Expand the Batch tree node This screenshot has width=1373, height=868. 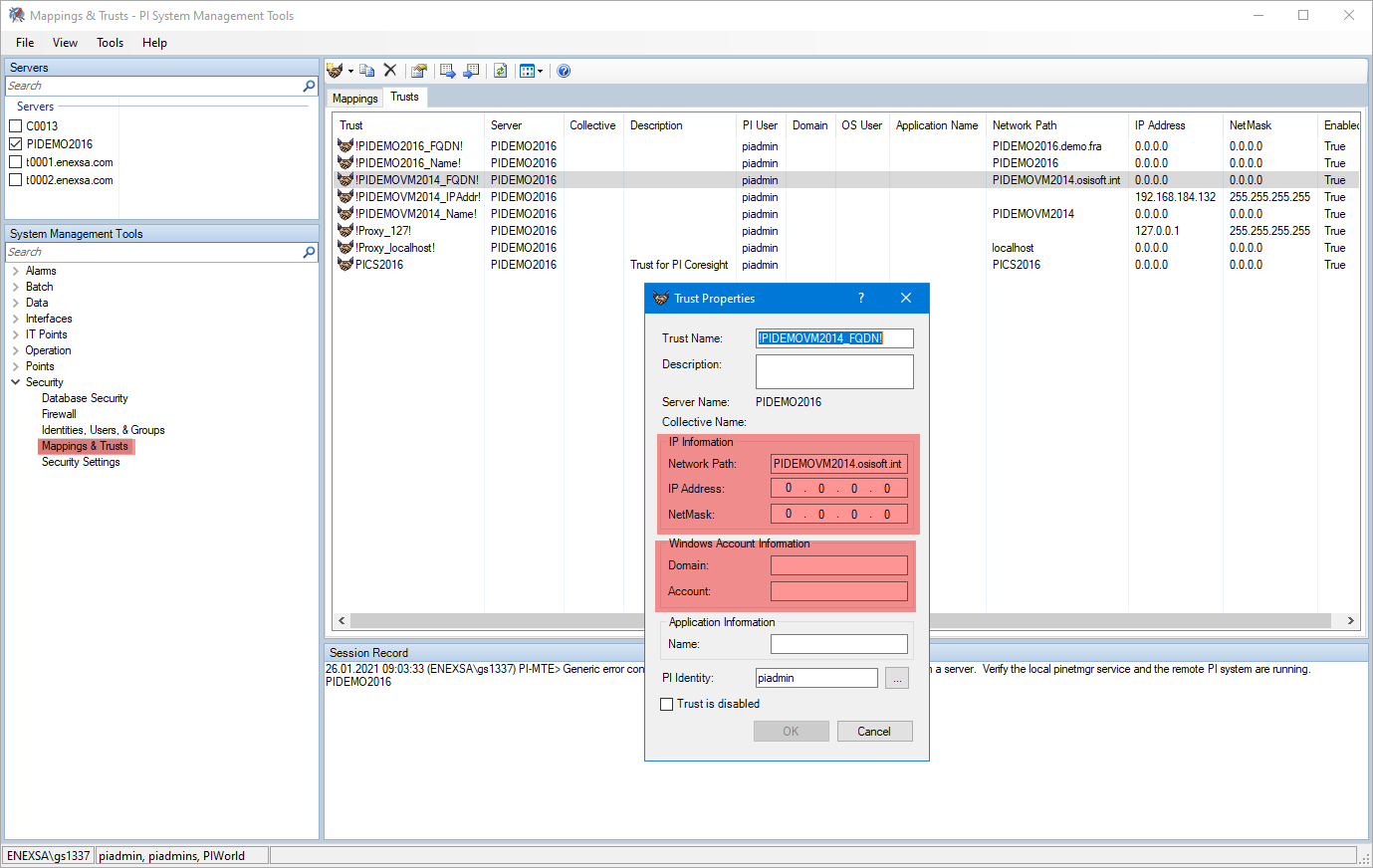coord(15,287)
